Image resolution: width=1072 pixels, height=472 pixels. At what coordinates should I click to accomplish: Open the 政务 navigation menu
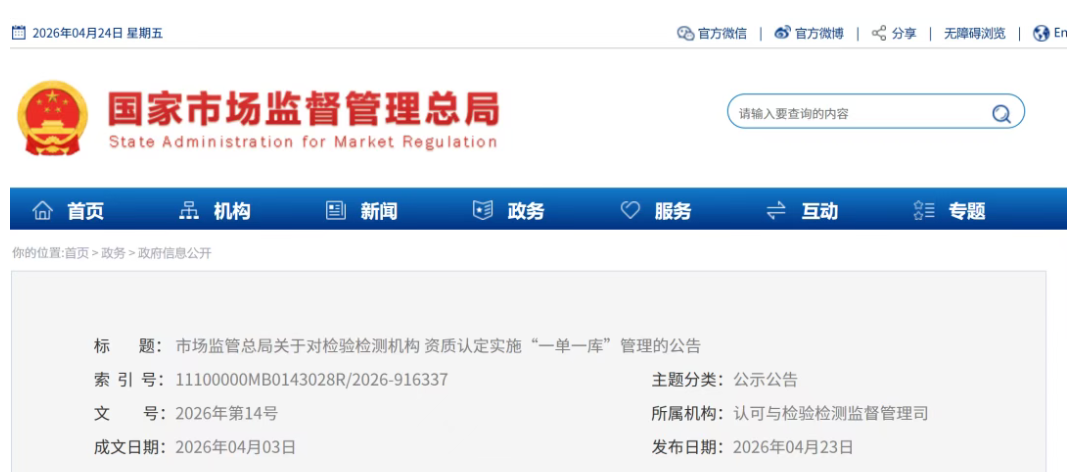click(x=526, y=211)
